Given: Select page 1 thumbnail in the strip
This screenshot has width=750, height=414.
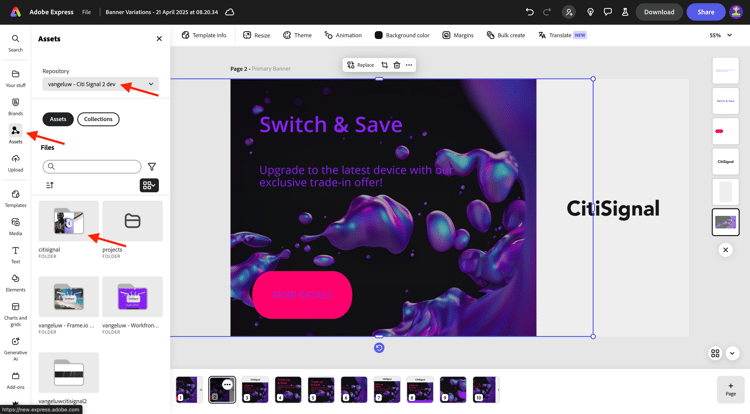Looking at the screenshot, I should click(x=187, y=389).
